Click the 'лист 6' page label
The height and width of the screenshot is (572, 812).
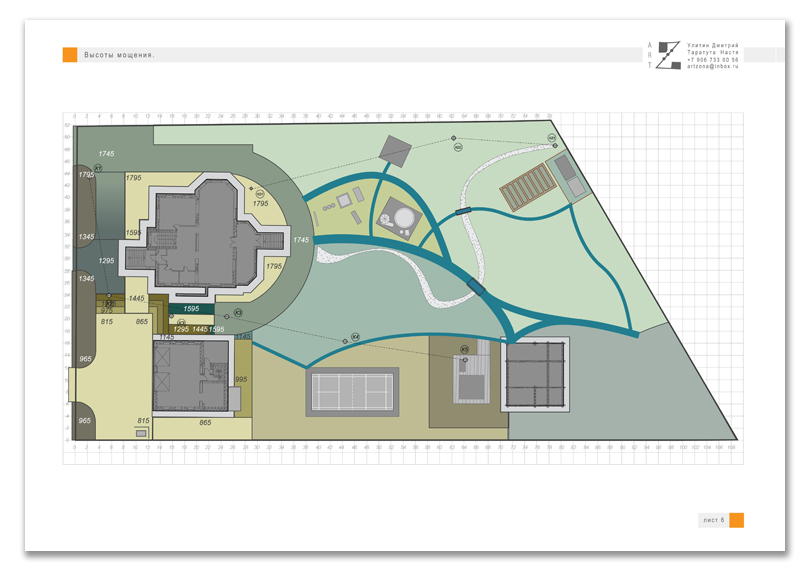coord(714,520)
